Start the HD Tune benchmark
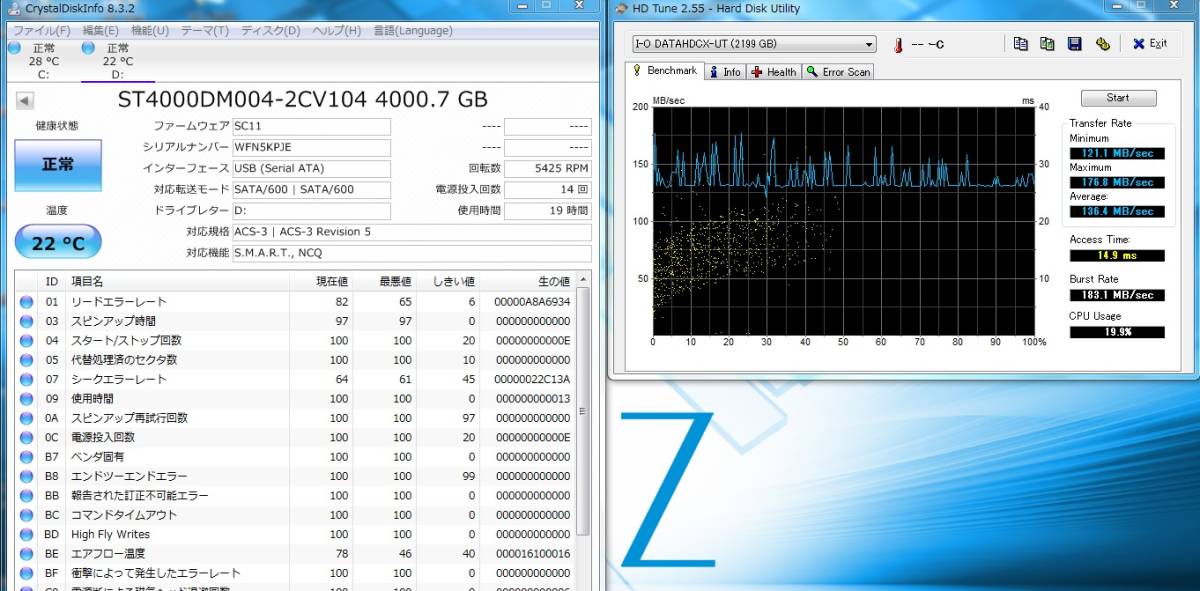 coord(1118,98)
